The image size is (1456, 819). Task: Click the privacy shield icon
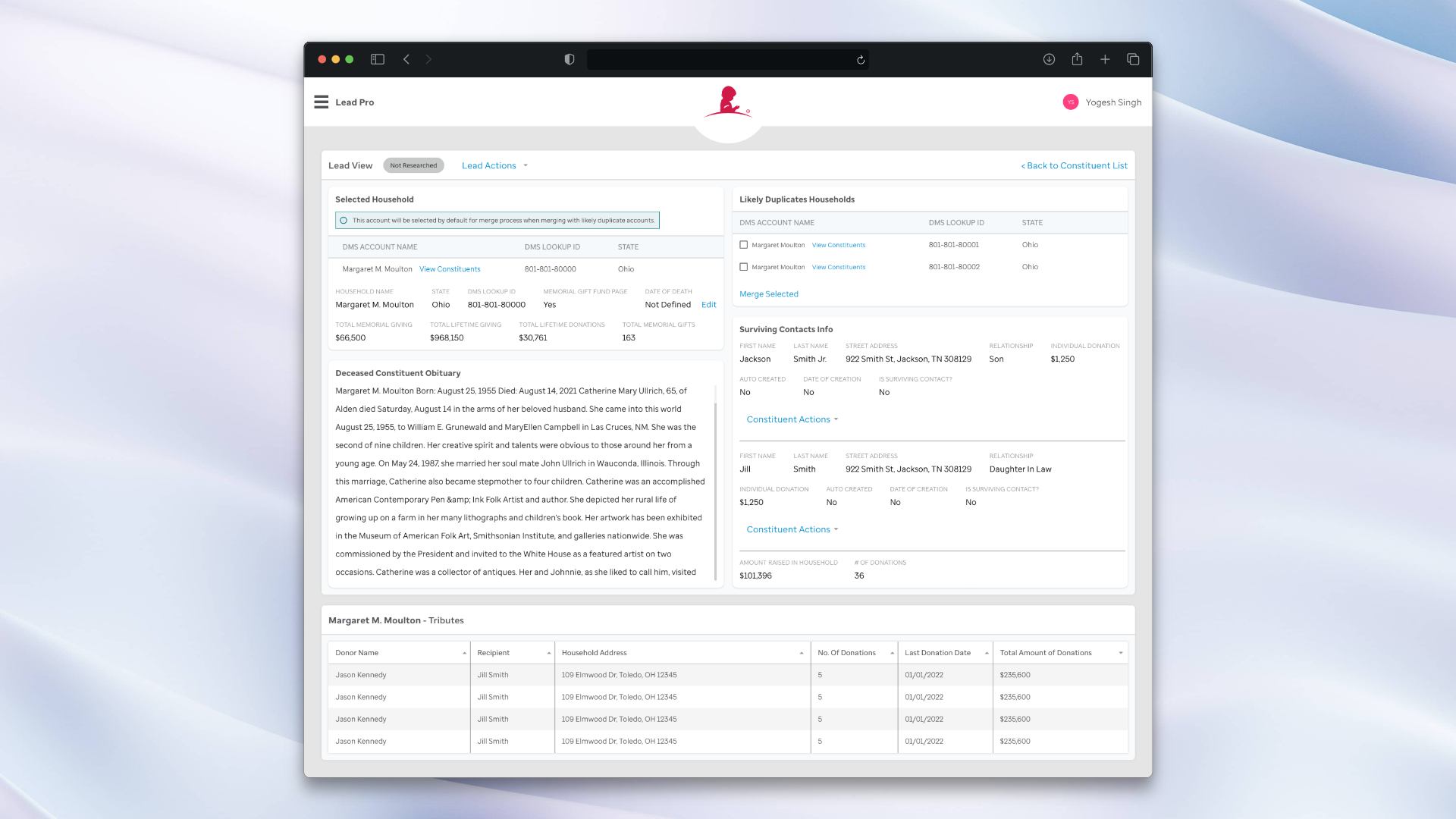[570, 59]
